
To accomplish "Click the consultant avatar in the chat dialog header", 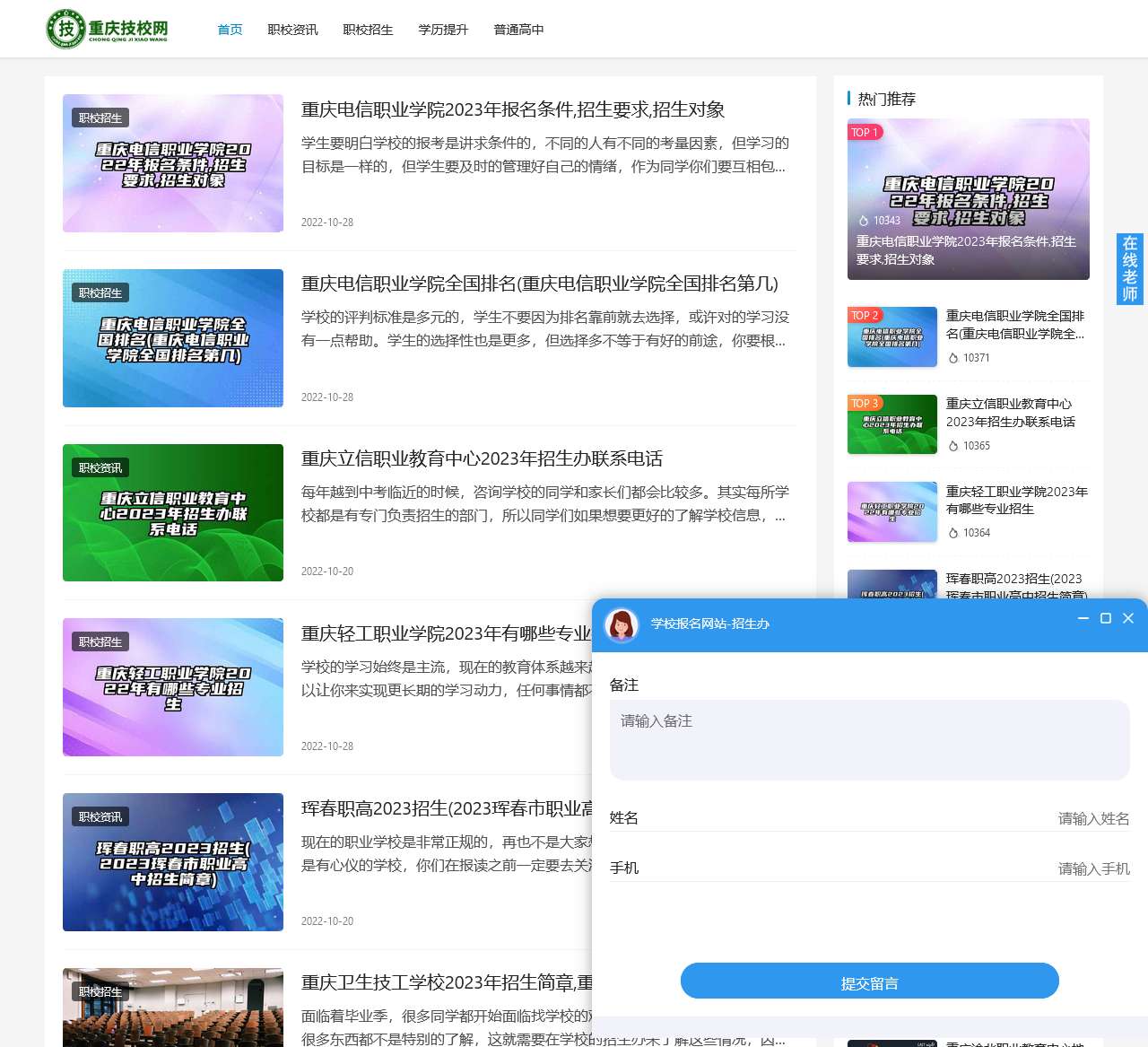I will (x=621, y=625).
